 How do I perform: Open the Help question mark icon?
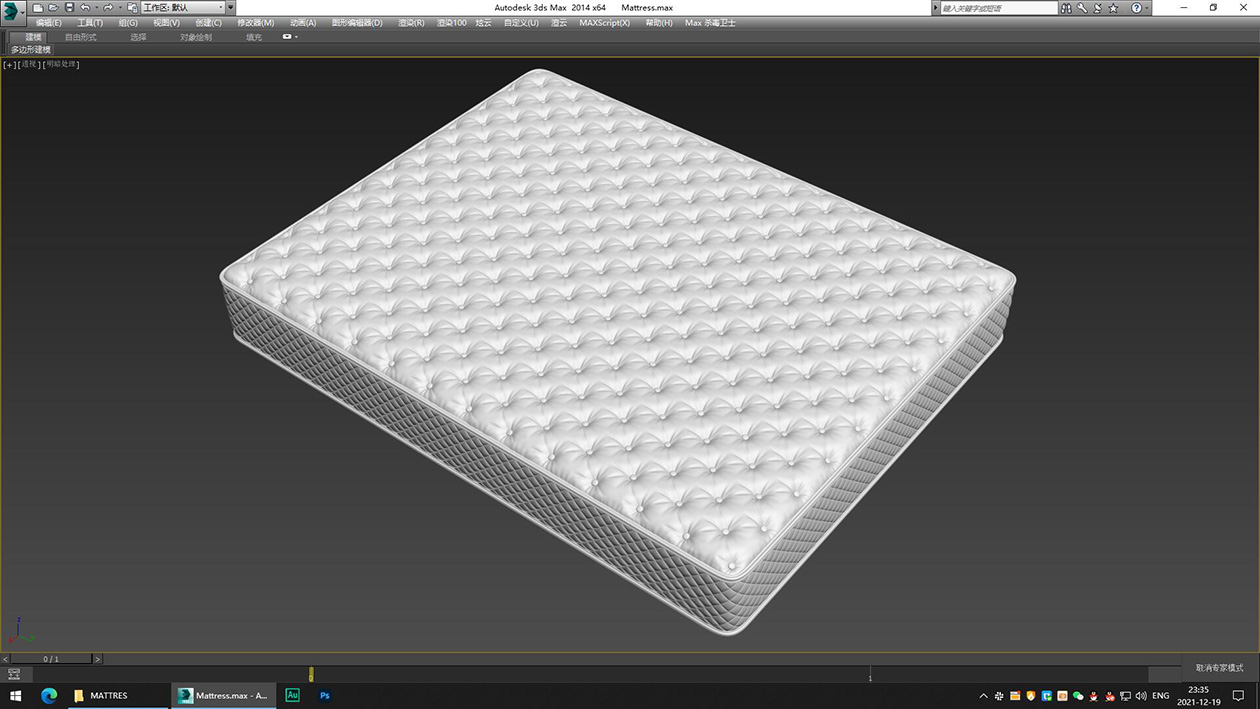coord(1136,7)
